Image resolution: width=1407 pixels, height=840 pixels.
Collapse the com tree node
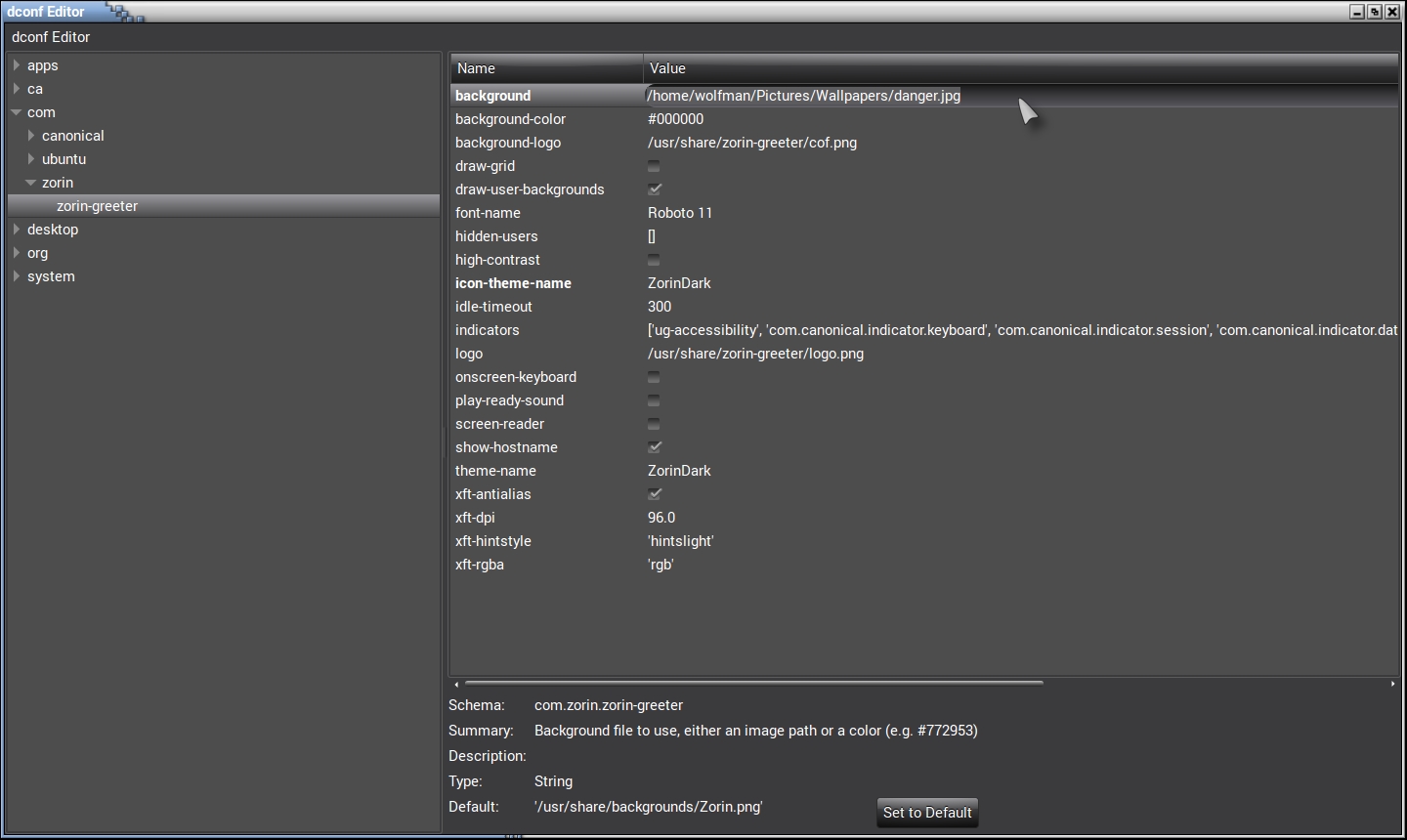point(17,112)
